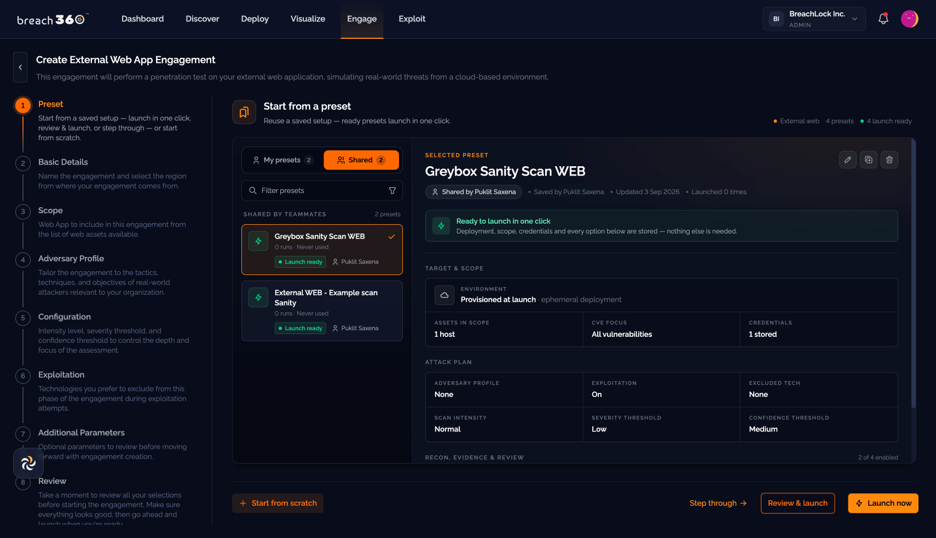Edit the selected preset with pencil icon
This screenshot has width=936, height=538.
(x=848, y=160)
